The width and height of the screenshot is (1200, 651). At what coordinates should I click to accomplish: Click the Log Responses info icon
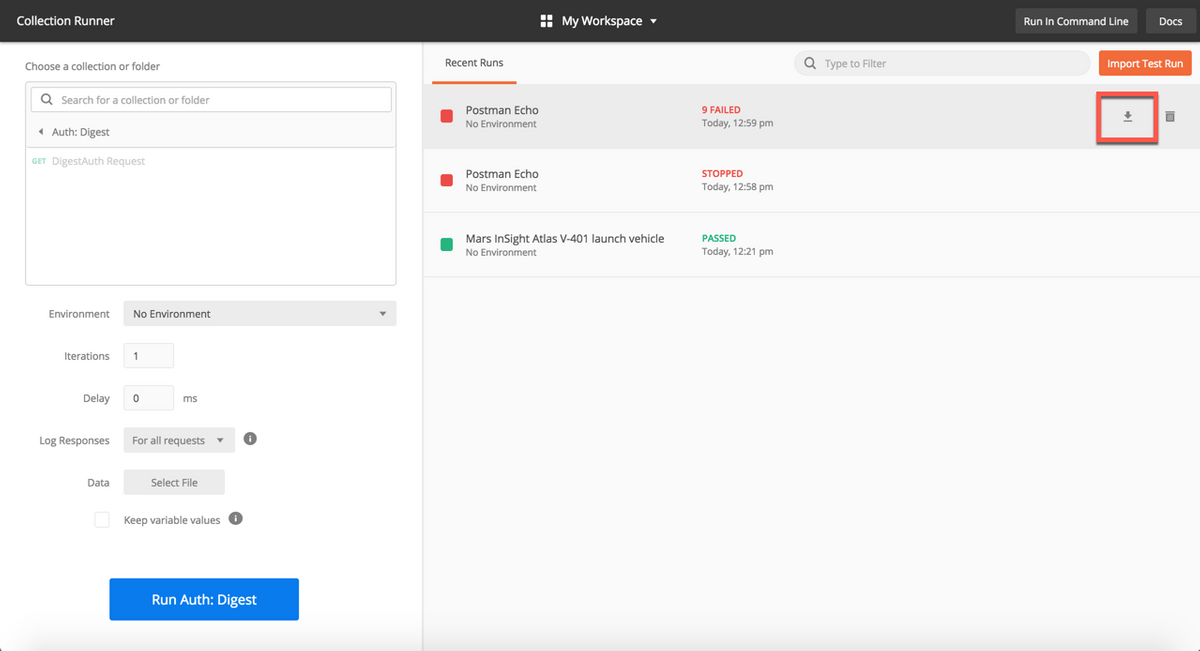coord(250,439)
